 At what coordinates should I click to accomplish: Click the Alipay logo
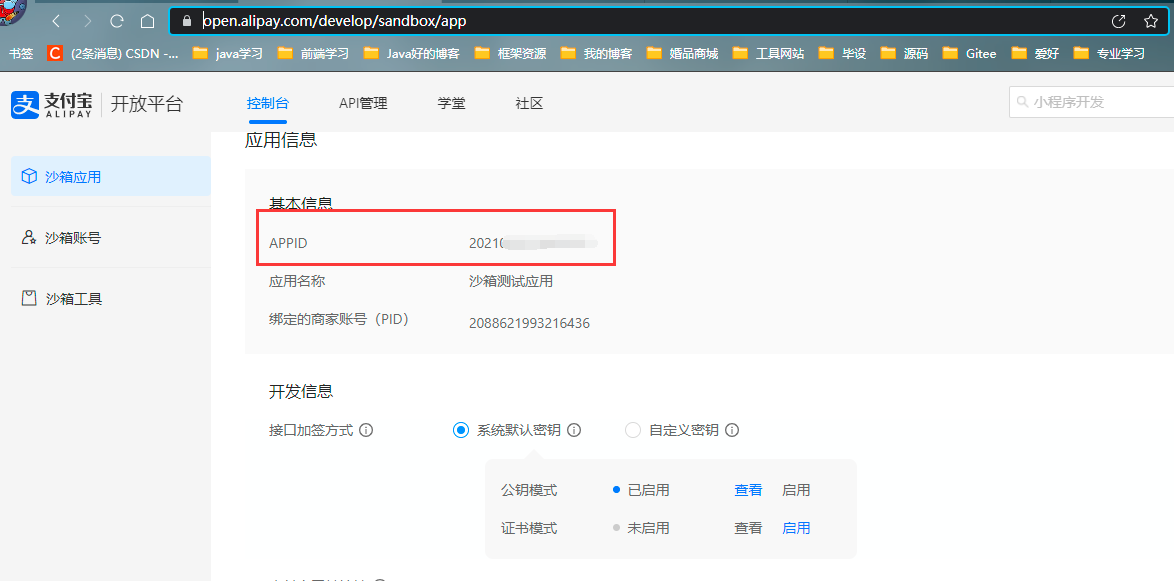(x=51, y=105)
